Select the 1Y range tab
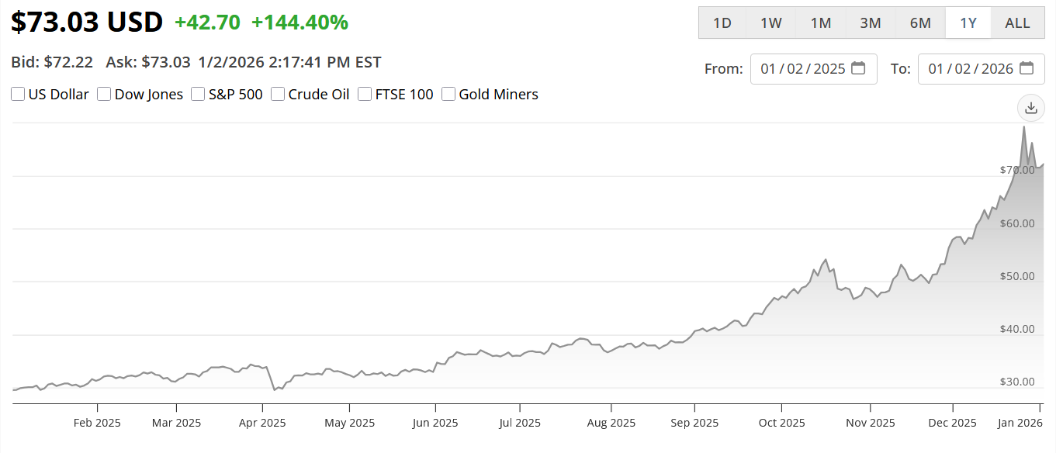This screenshot has width=1056, height=454. [x=968, y=23]
